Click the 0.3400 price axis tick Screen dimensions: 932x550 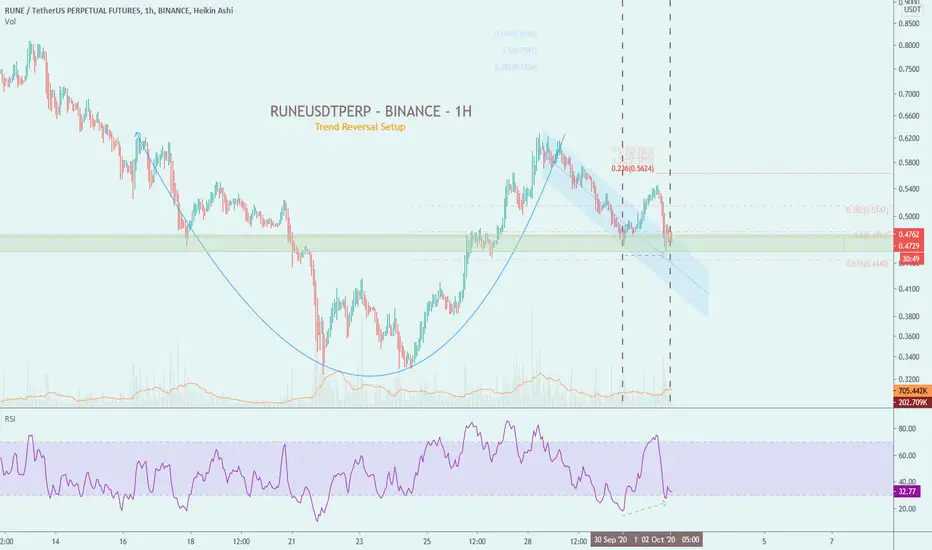click(909, 357)
